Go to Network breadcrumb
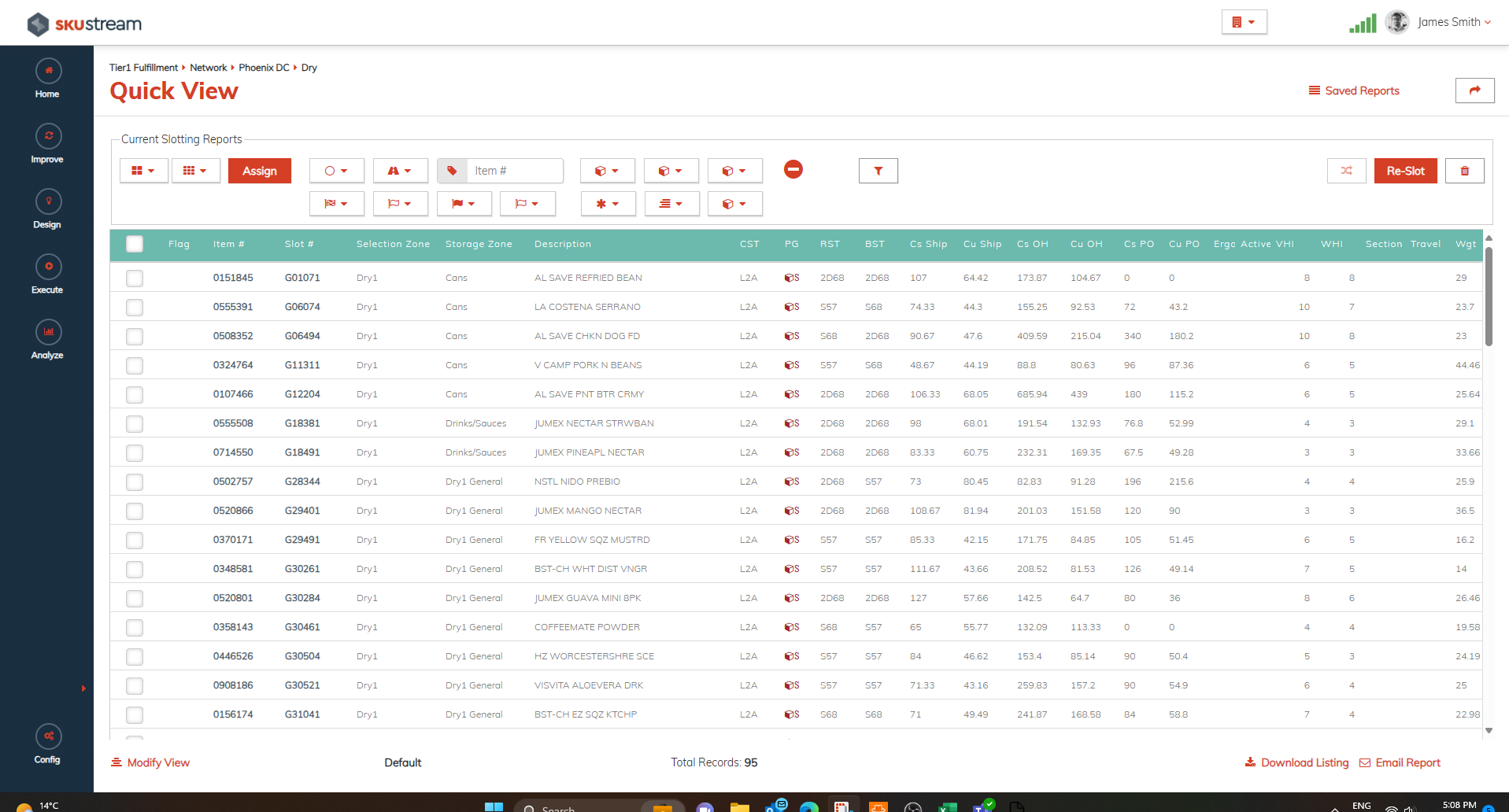1509x812 pixels. point(208,68)
